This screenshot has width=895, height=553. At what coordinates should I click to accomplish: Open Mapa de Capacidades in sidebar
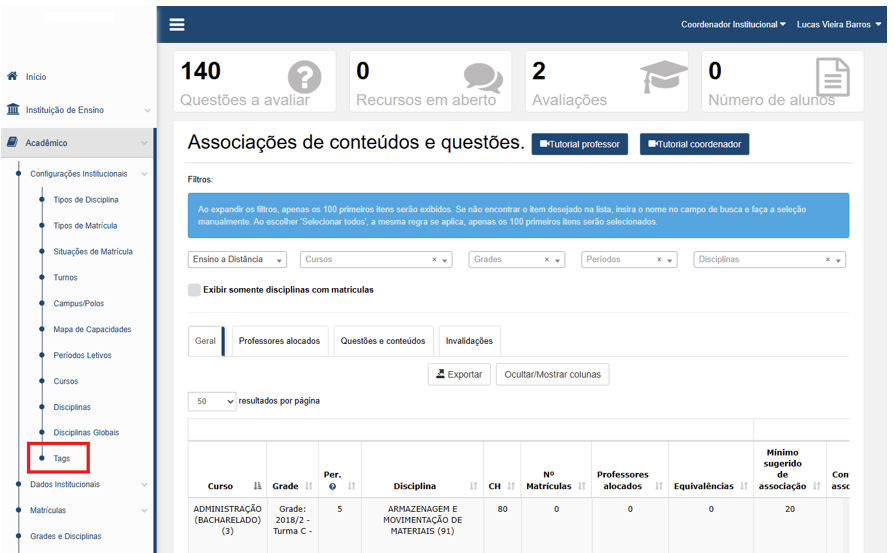click(x=92, y=329)
